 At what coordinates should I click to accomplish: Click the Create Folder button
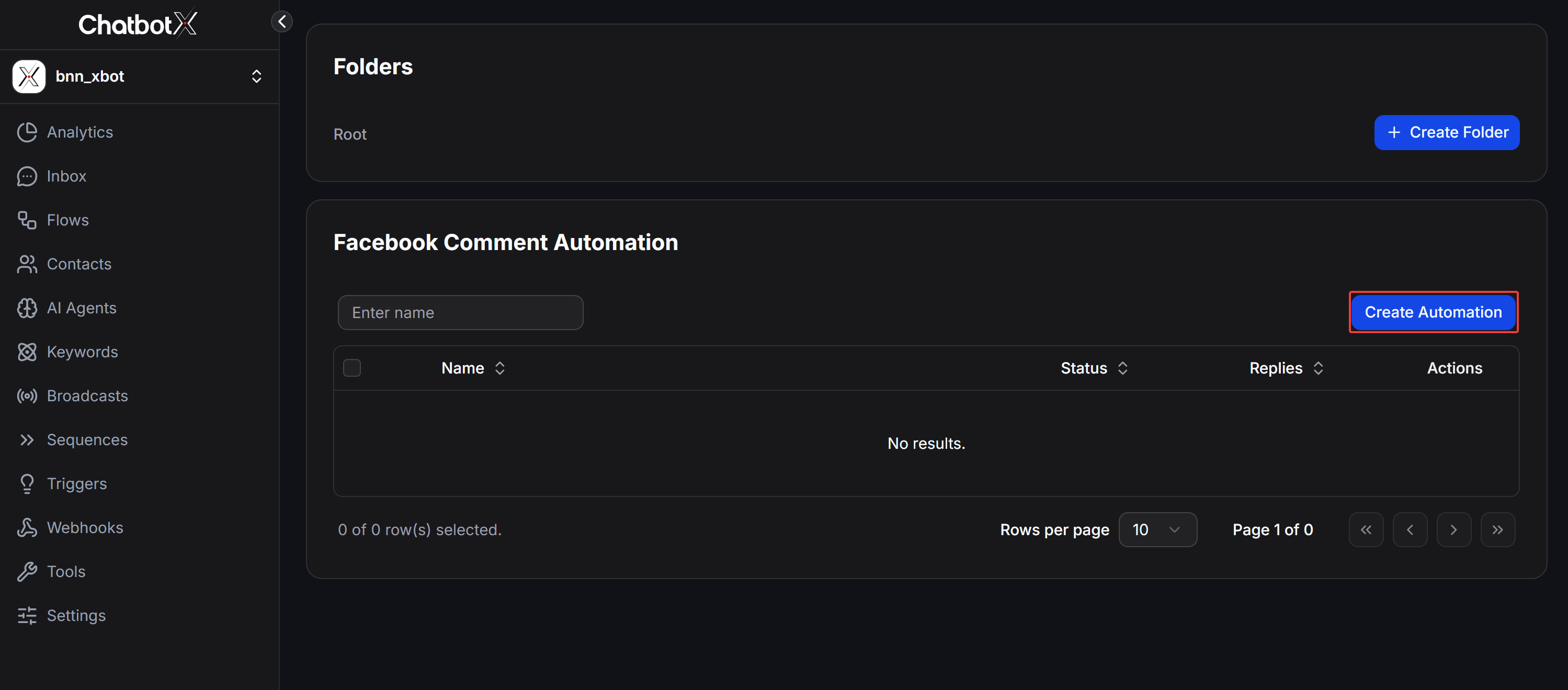click(x=1446, y=132)
